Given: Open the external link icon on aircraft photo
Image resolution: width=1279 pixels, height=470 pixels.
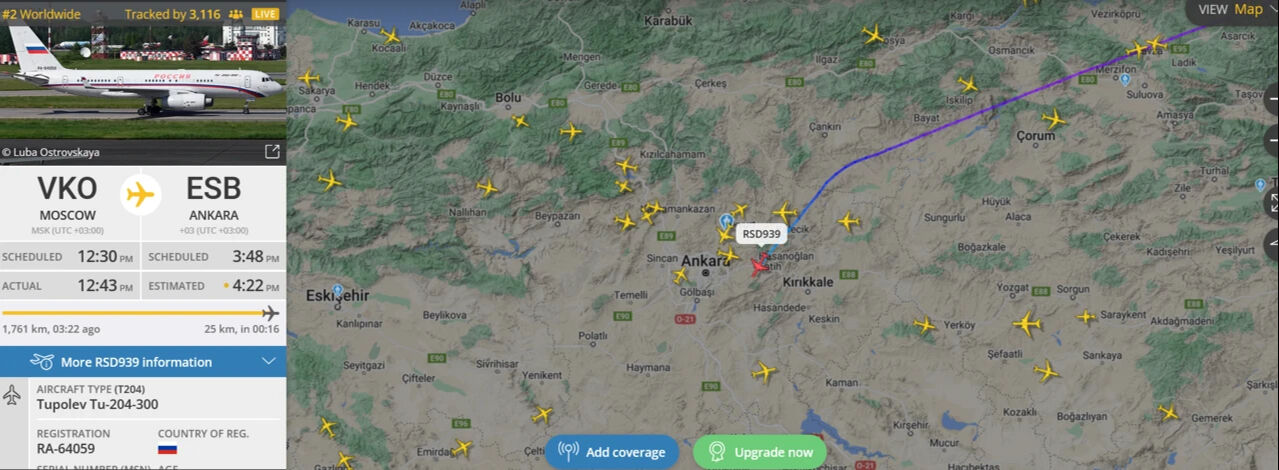Looking at the screenshot, I should pos(271,152).
